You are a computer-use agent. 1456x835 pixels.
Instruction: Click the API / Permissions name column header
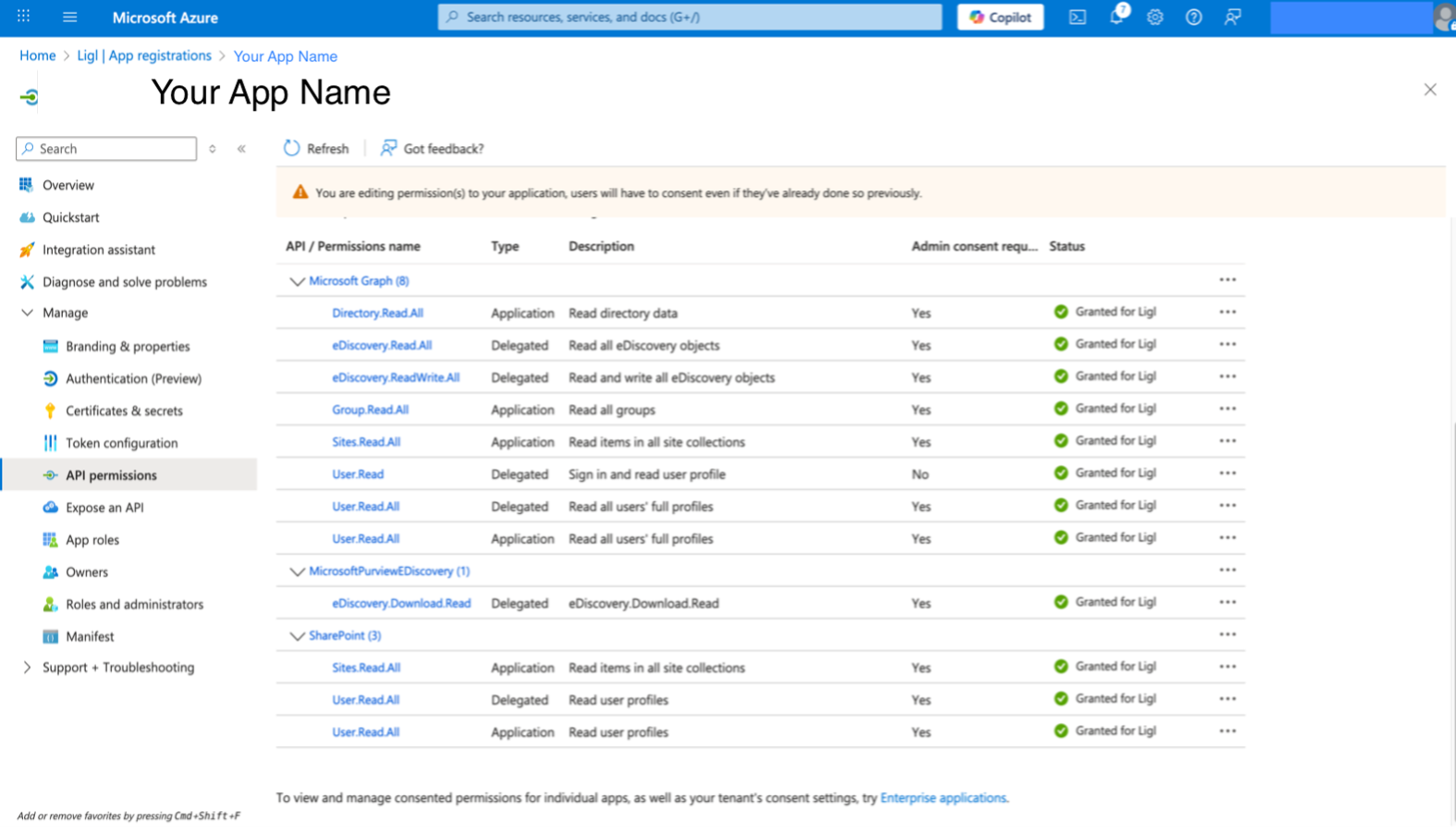[353, 247]
